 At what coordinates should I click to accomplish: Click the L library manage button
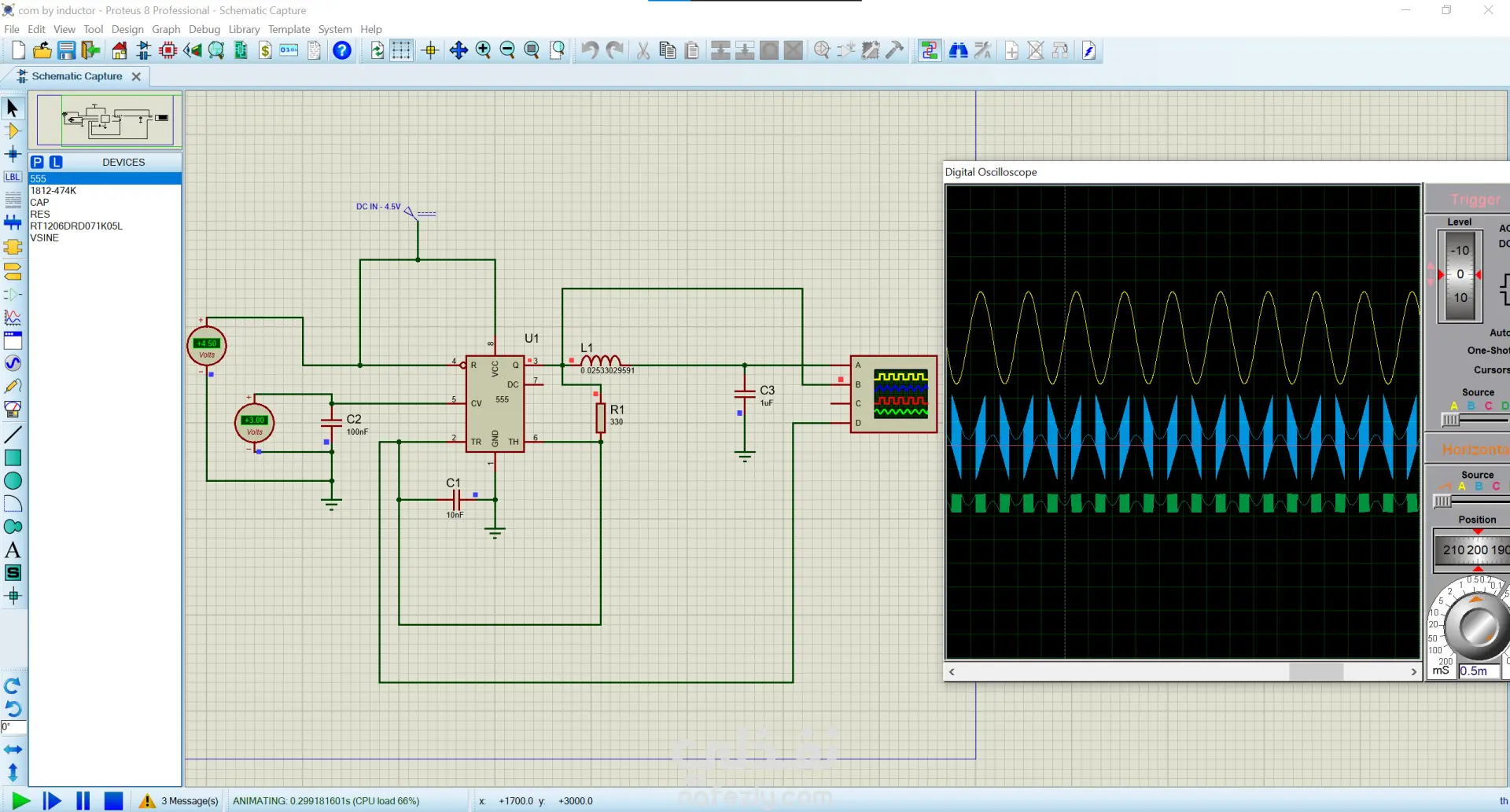point(56,162)
